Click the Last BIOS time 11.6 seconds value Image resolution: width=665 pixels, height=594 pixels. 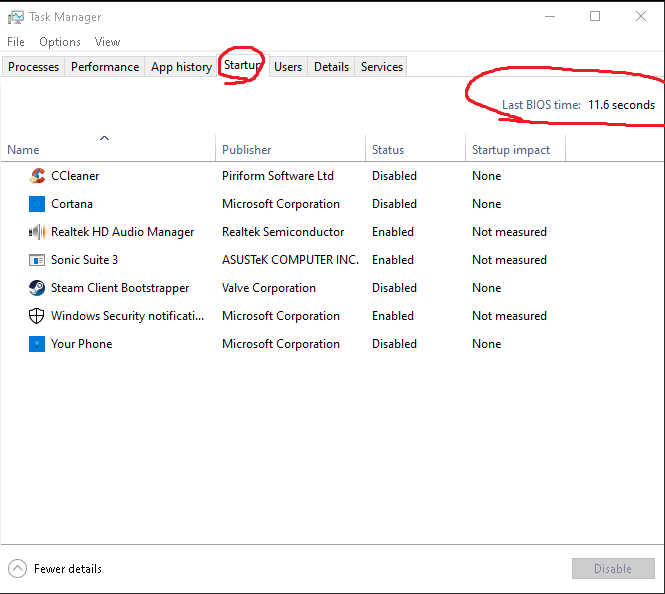621,105
